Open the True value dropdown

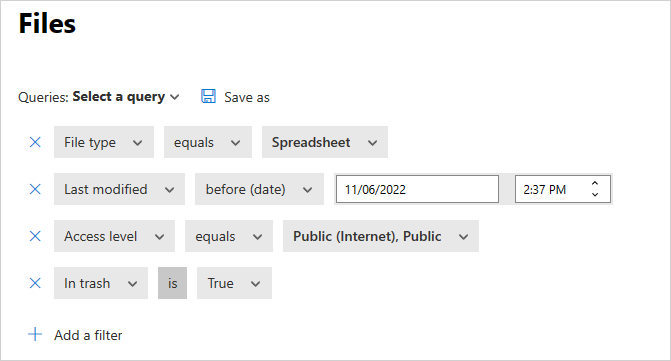[x=234, y=283]
